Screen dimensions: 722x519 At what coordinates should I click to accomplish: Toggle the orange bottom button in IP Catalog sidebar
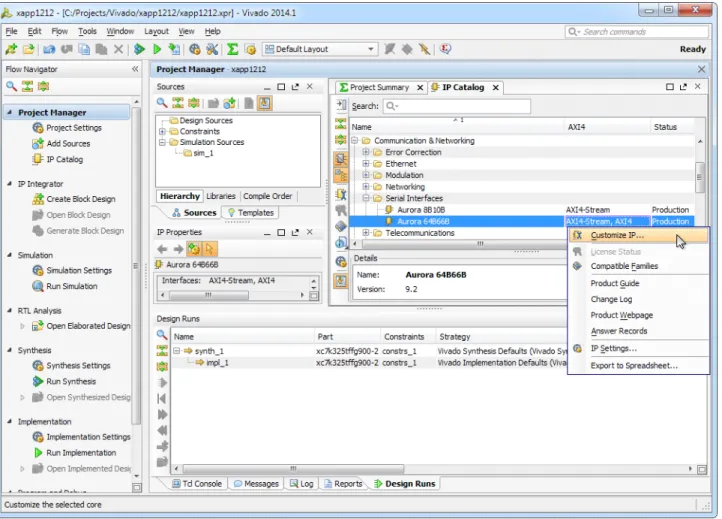341,280
